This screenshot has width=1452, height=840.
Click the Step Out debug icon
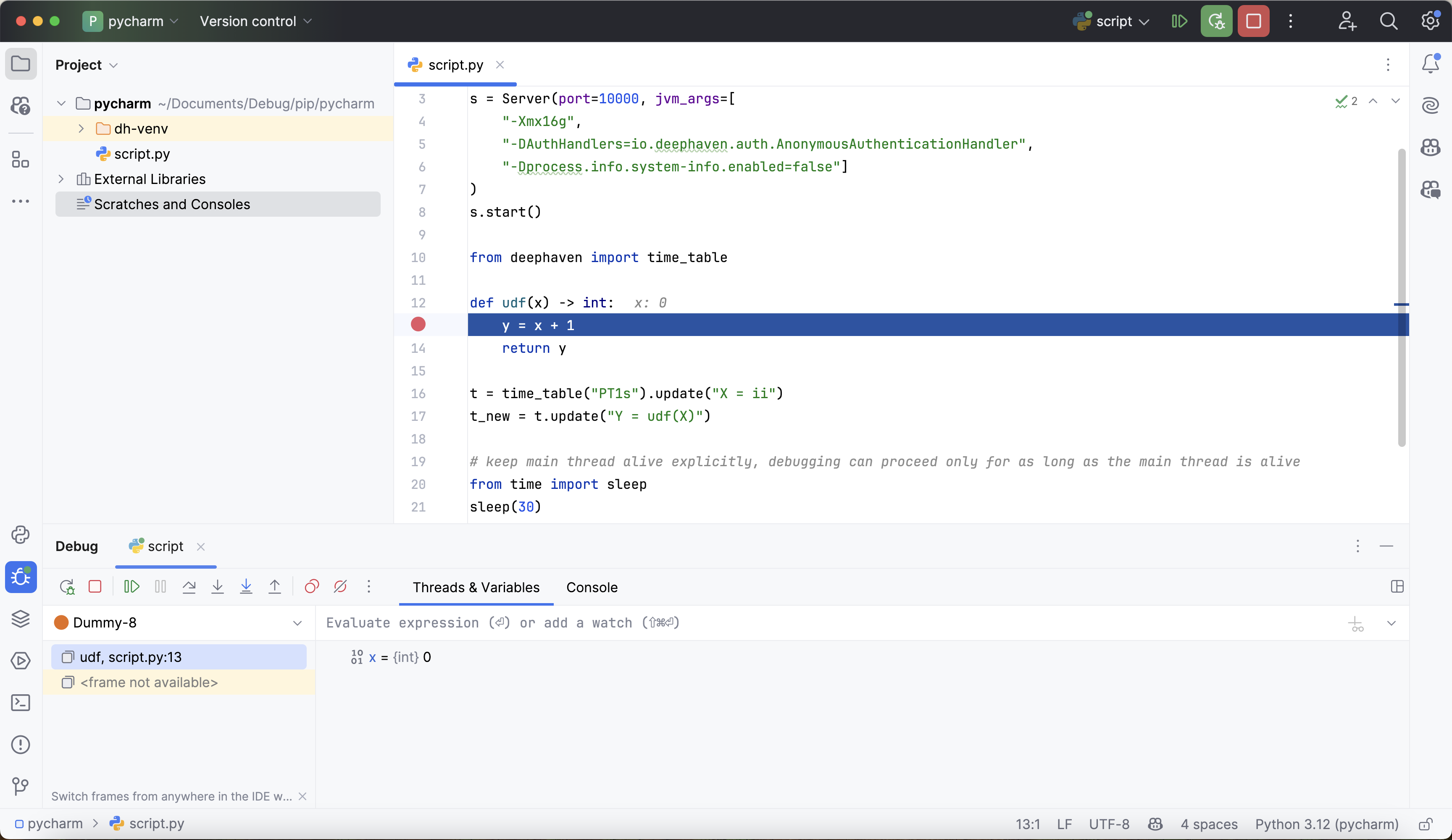coord(275,587)
